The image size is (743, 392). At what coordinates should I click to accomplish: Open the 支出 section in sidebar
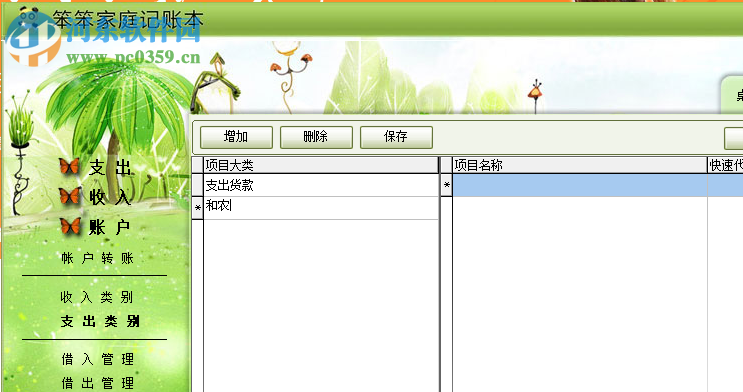109,167
